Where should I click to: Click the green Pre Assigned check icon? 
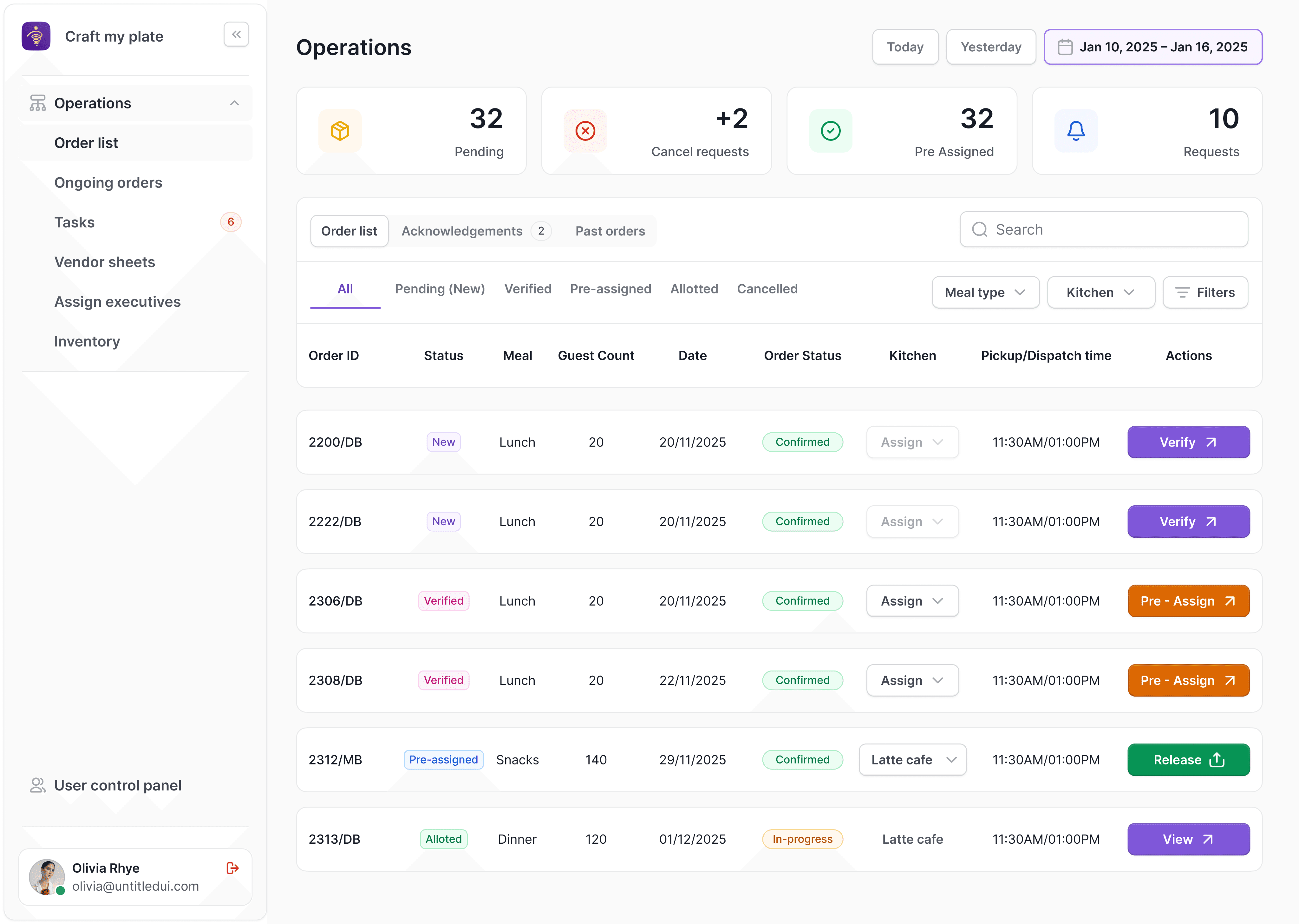tap(830, 131)
